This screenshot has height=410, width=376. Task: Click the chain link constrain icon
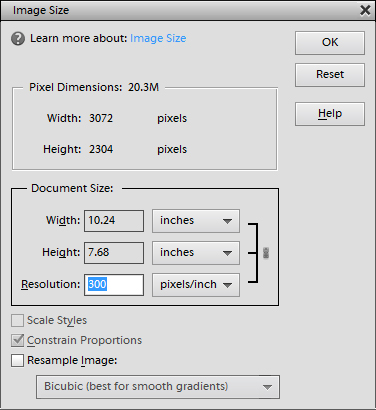coord(266,253)
